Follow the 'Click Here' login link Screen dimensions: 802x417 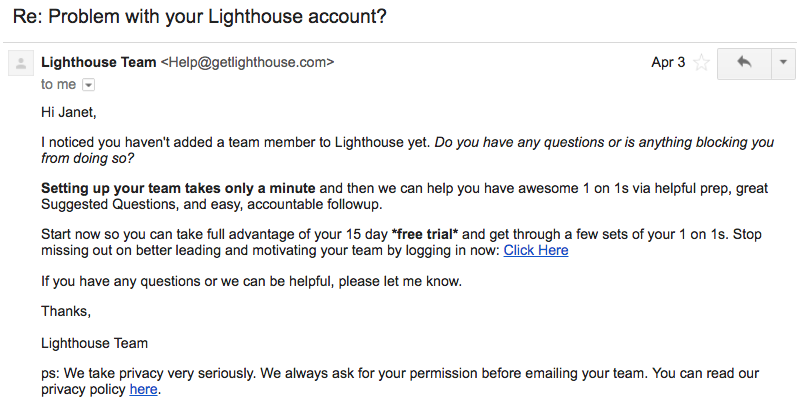pyautogui.click(x=536, y=250)
